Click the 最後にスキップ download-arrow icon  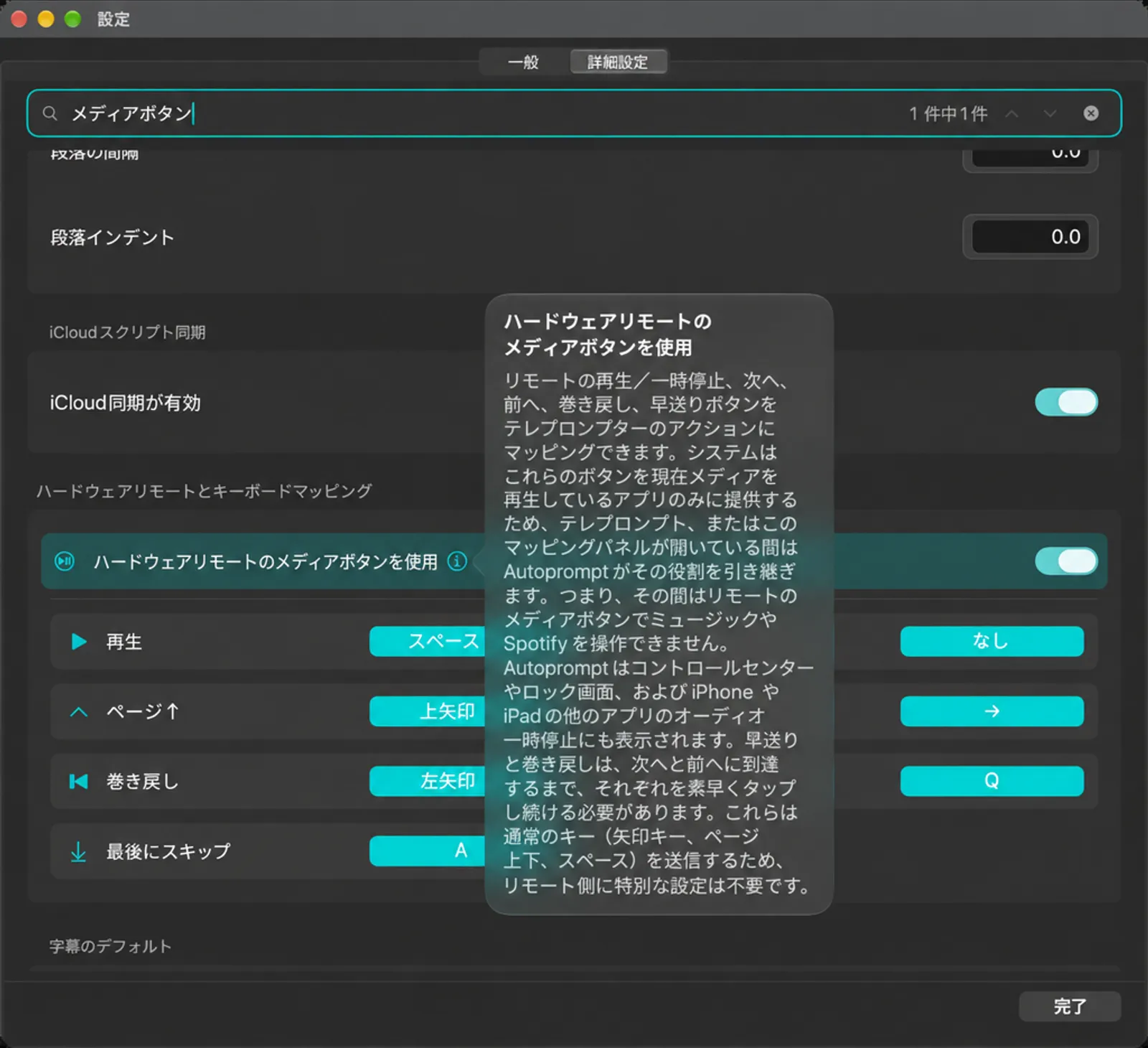click(x=78, y=852)
